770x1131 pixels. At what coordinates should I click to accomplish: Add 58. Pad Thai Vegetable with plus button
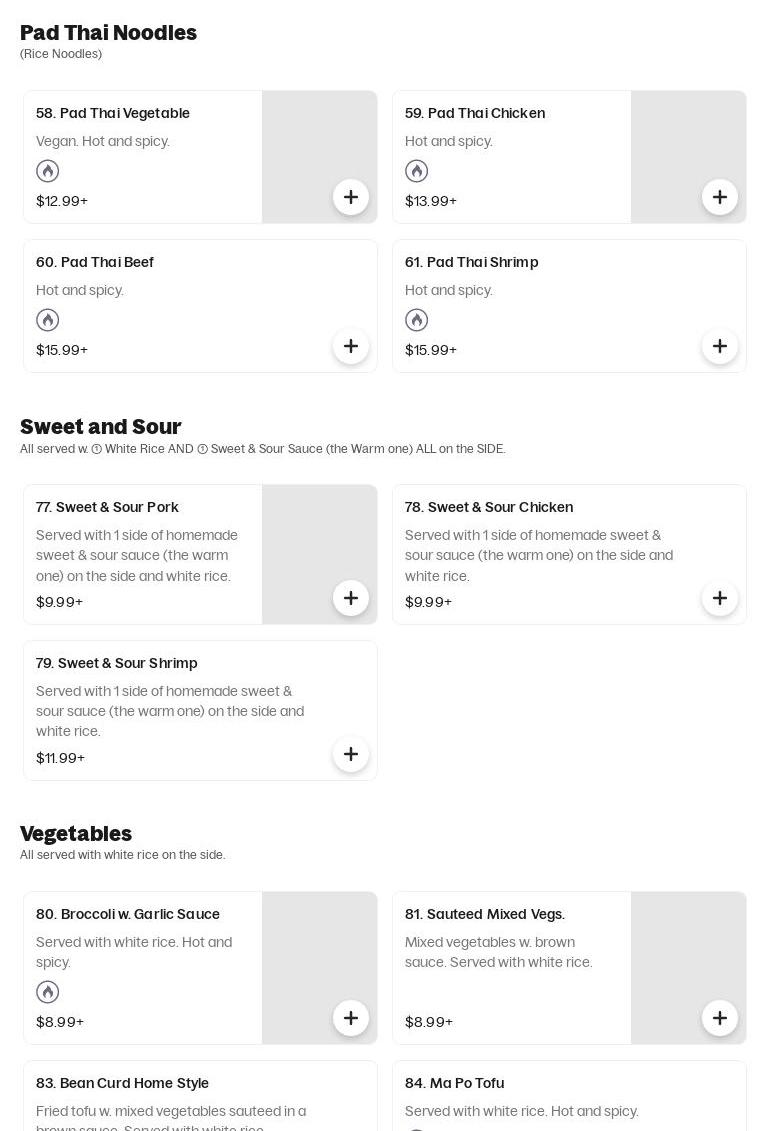coord(351,197)
